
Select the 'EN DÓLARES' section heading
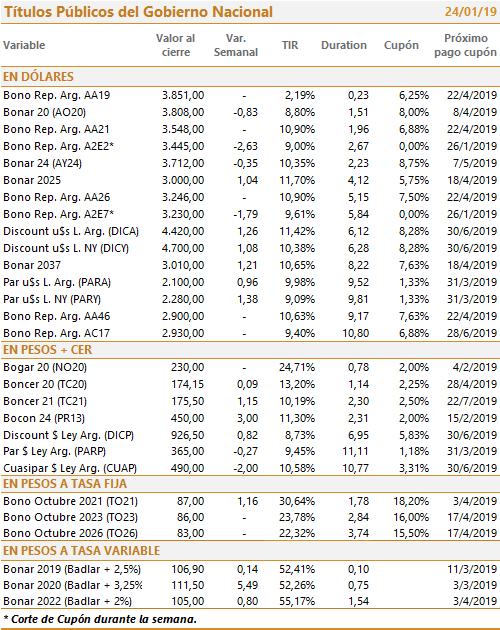(39, 76)
